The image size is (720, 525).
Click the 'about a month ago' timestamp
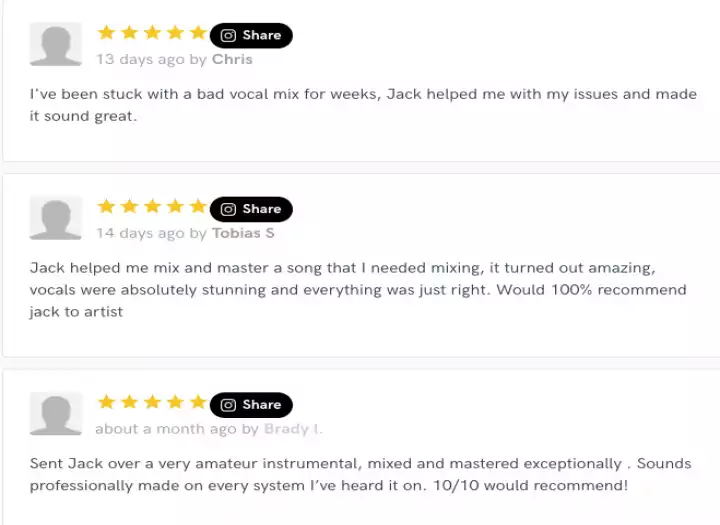166,429
